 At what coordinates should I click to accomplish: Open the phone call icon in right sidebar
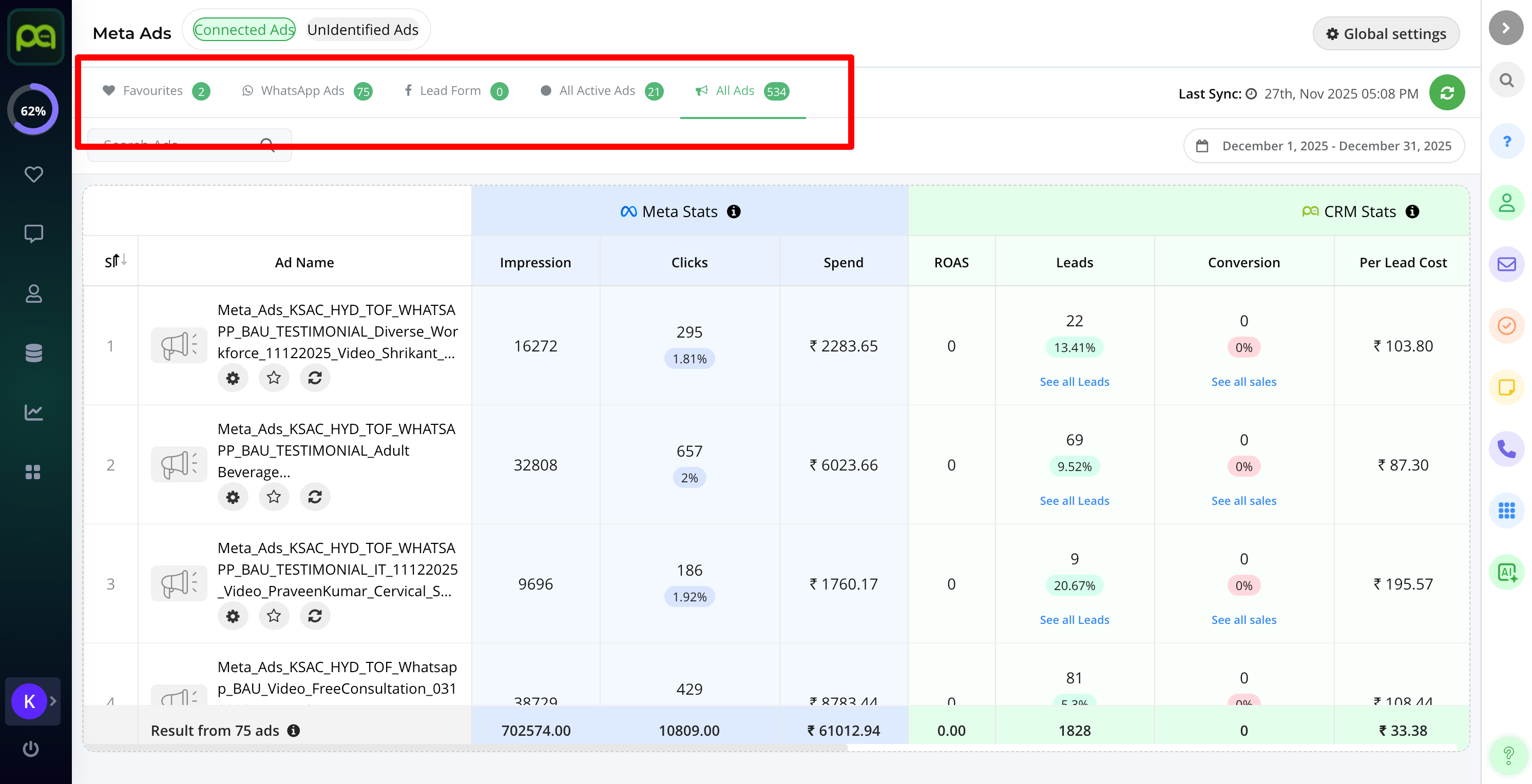(x=1506, y=449)
